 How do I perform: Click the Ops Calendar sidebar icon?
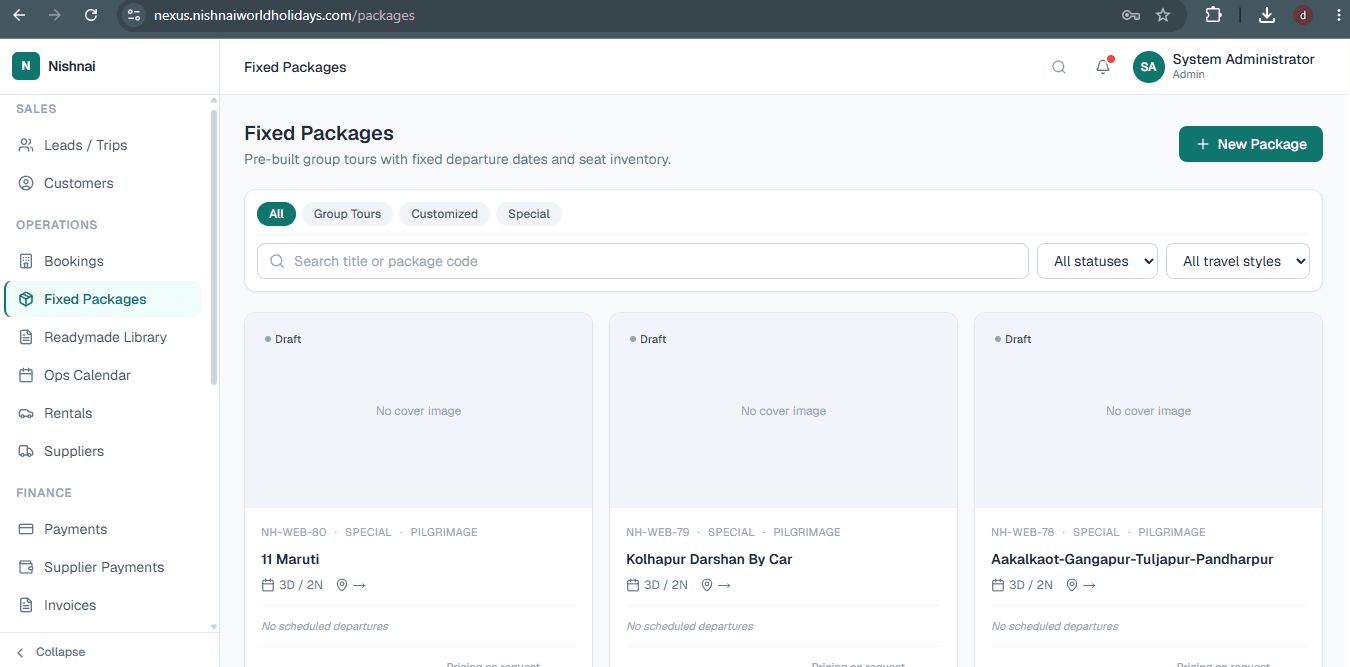click(x=26, y=375)
